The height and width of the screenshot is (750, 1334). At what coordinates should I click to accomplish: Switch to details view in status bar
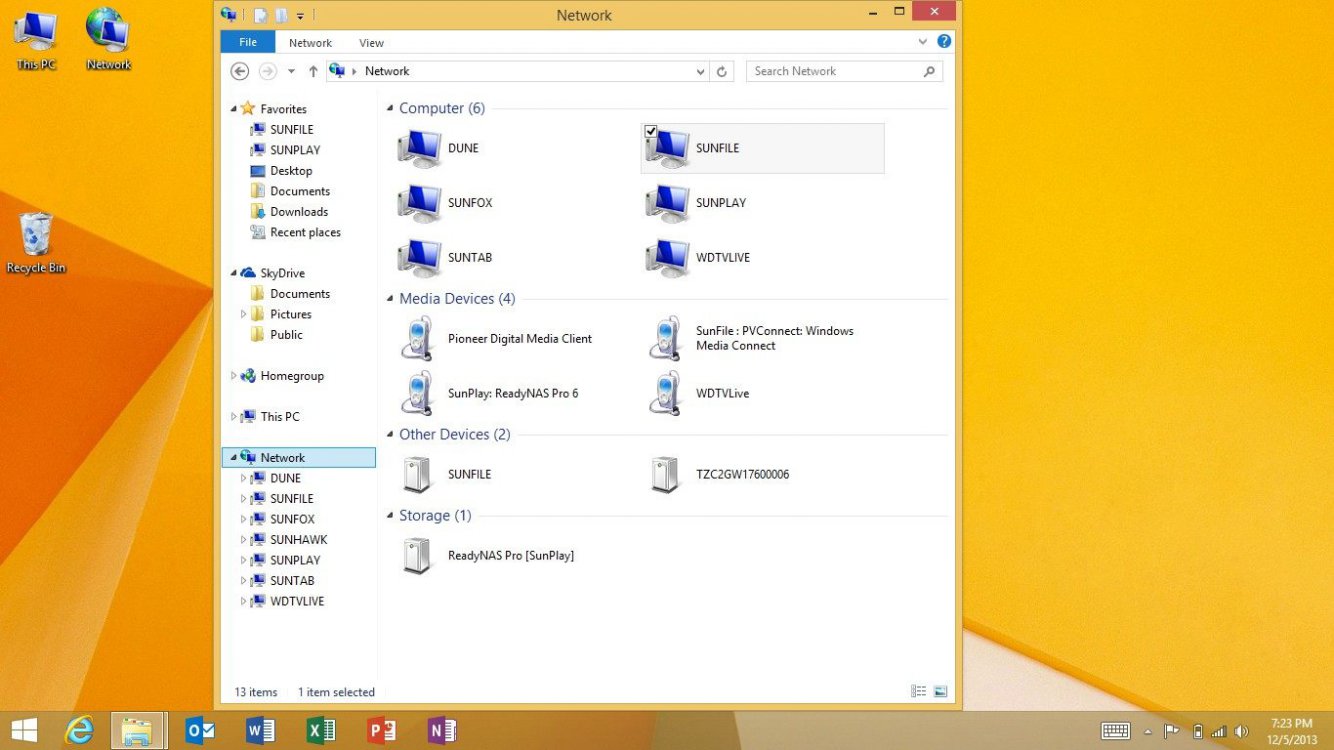[919, 691]
